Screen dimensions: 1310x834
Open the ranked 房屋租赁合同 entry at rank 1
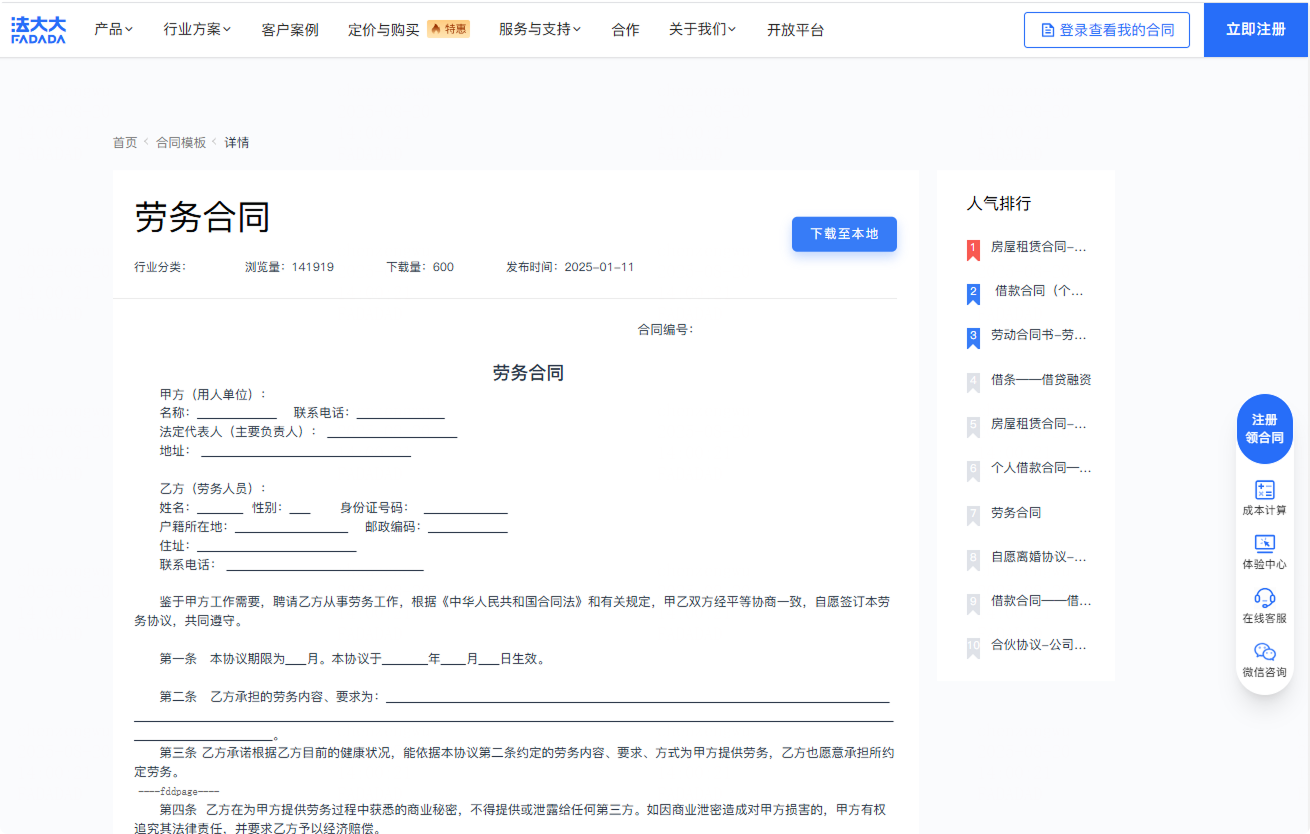(x=1038, y=247)
